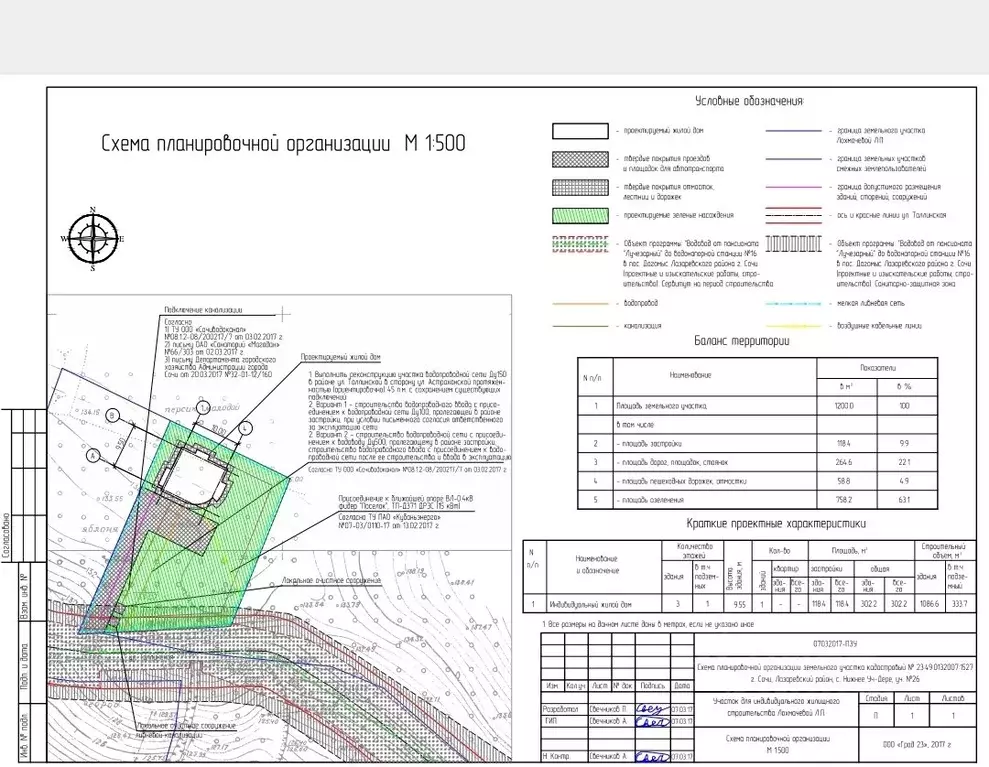
Task: Click the '264.6' roads area value
Action: [843, 462]
